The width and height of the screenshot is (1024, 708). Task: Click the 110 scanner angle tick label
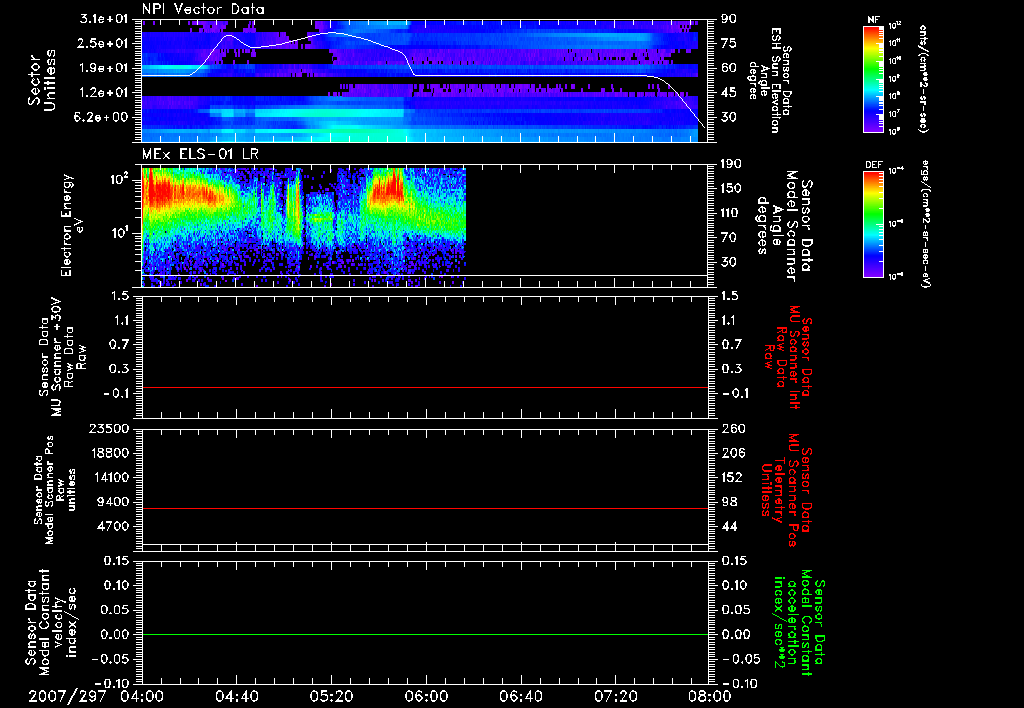(730, 213)
